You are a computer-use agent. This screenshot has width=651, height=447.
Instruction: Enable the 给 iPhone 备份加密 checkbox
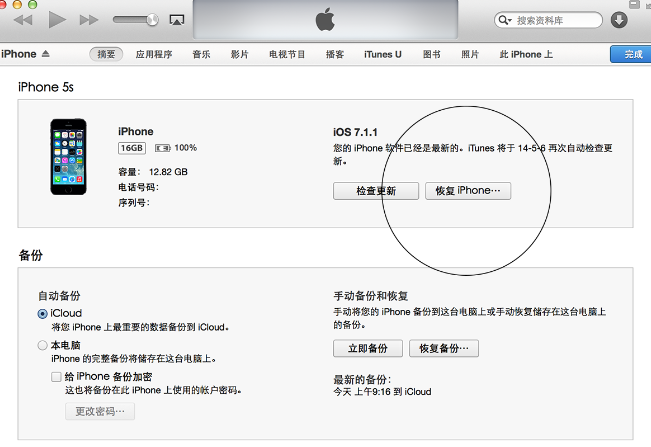tap(56, 377)
